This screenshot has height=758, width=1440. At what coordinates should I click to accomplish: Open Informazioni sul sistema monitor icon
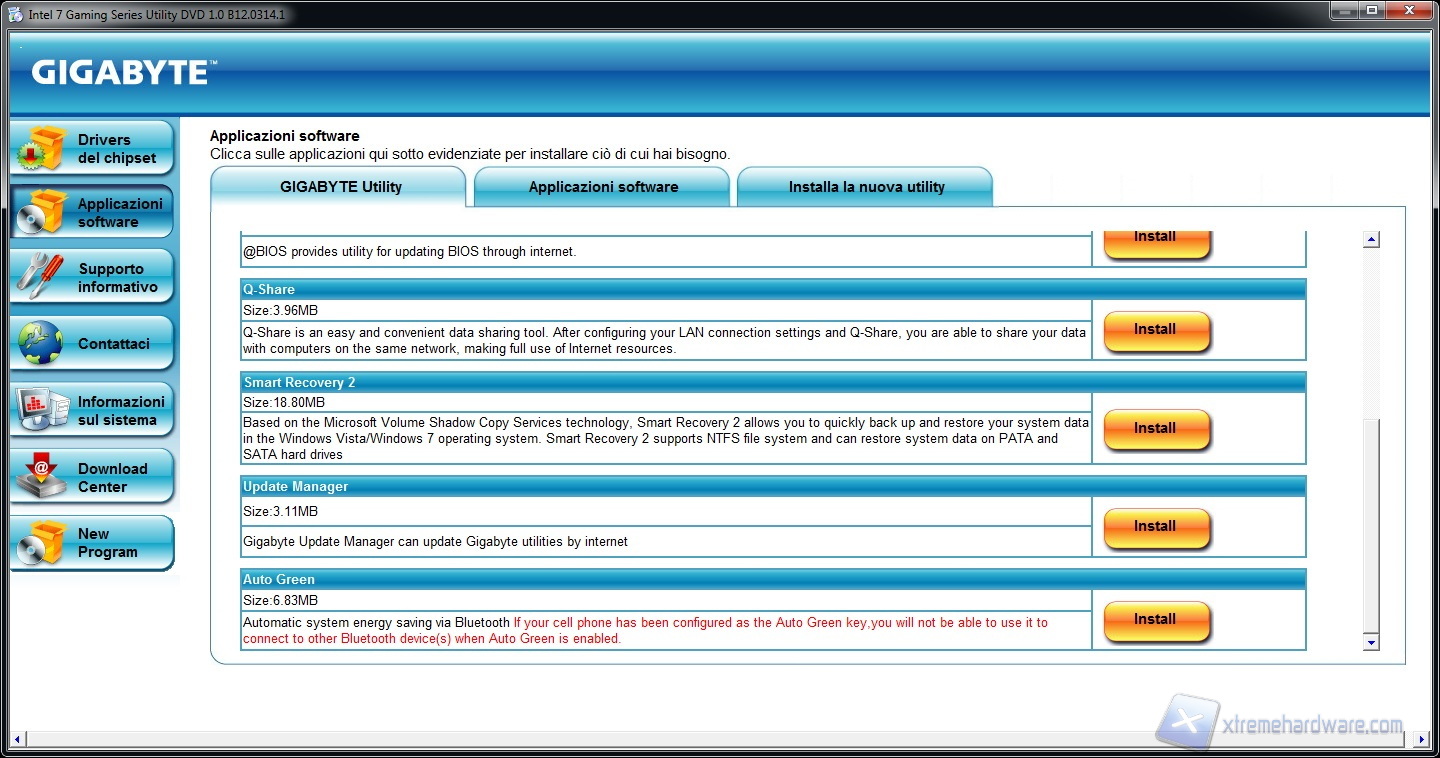tap(42, 410)
